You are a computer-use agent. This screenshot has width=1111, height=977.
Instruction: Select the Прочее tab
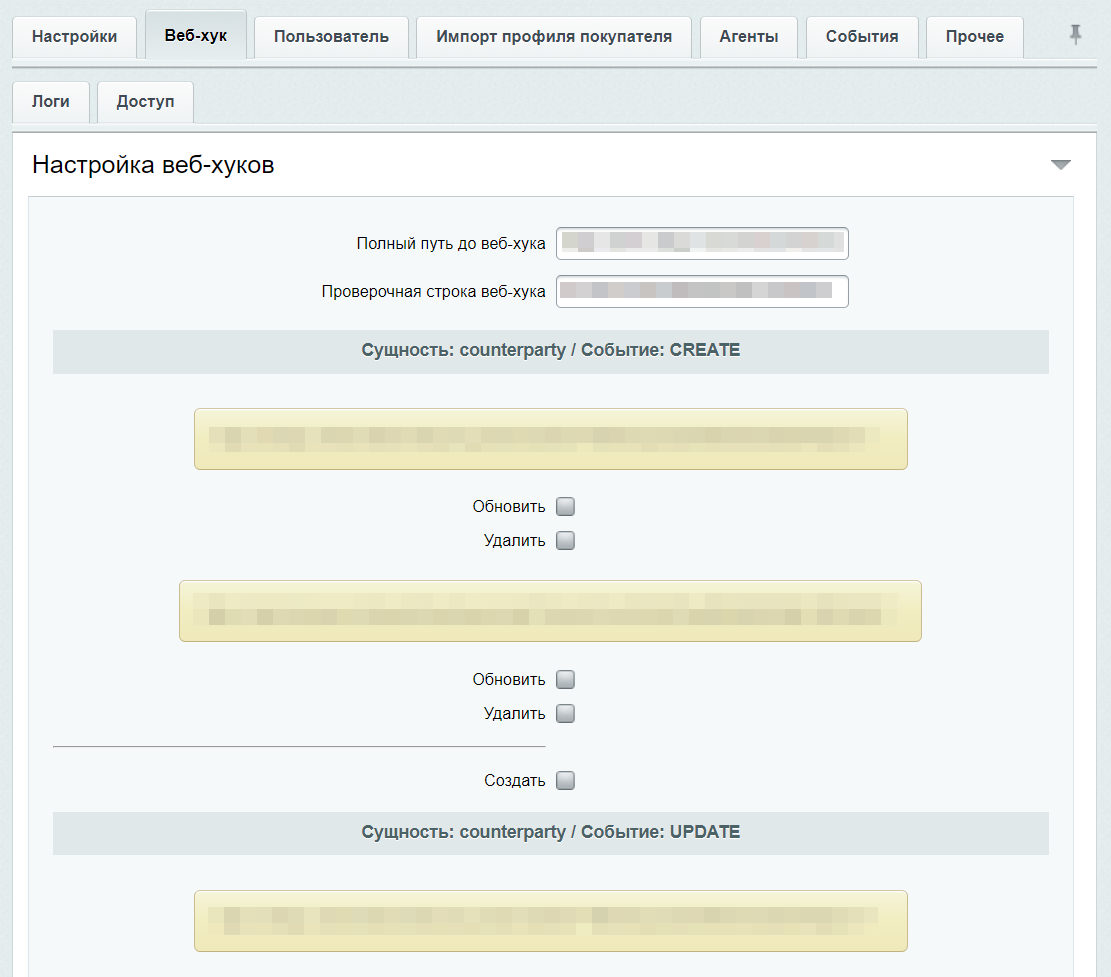974,36
